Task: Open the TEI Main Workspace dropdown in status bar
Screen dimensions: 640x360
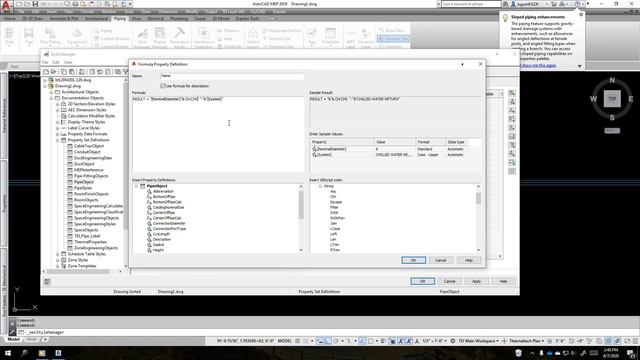Action: point(478,340)
